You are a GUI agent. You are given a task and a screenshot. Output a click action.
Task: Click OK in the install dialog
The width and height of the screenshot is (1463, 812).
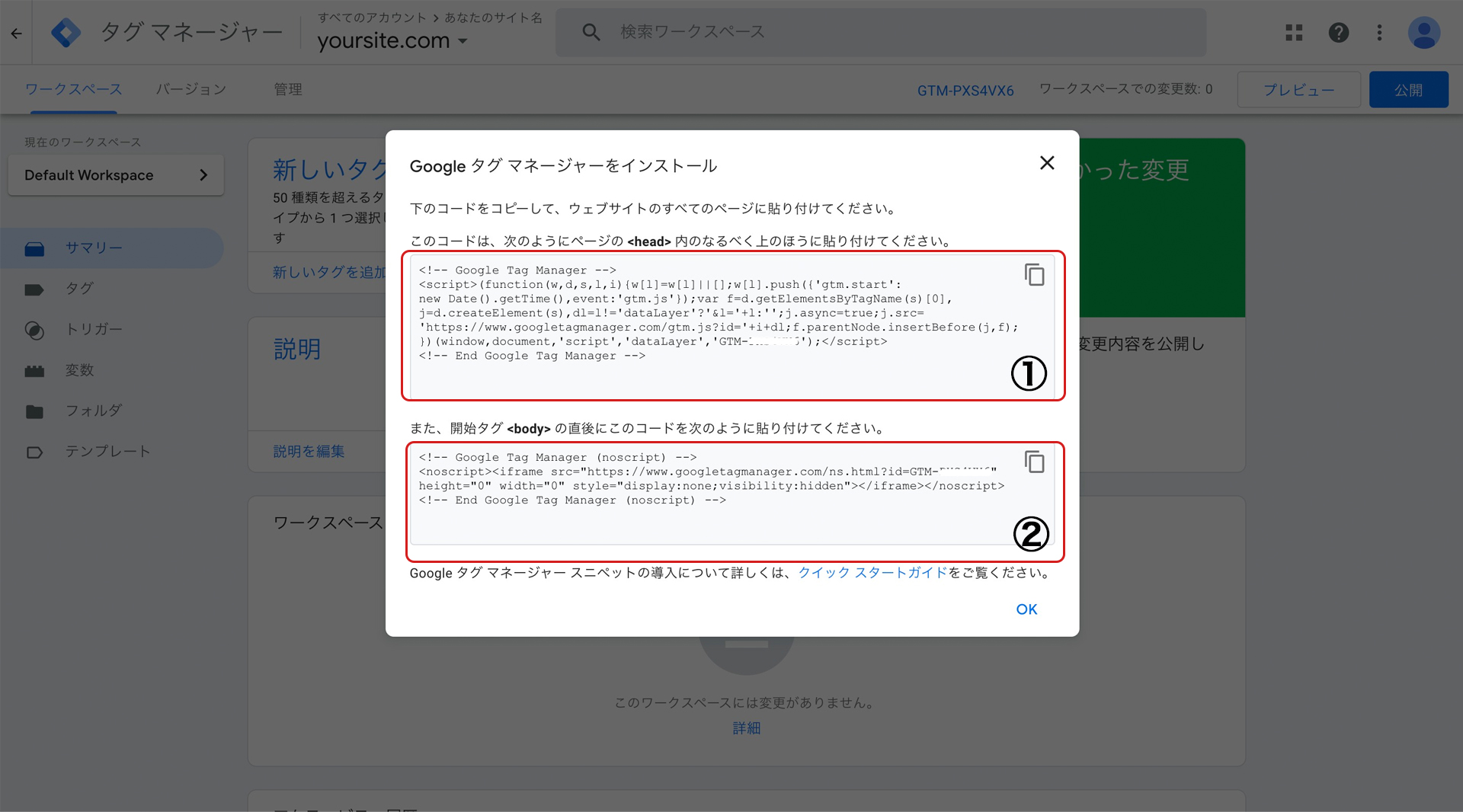[x=1026, y=609]
